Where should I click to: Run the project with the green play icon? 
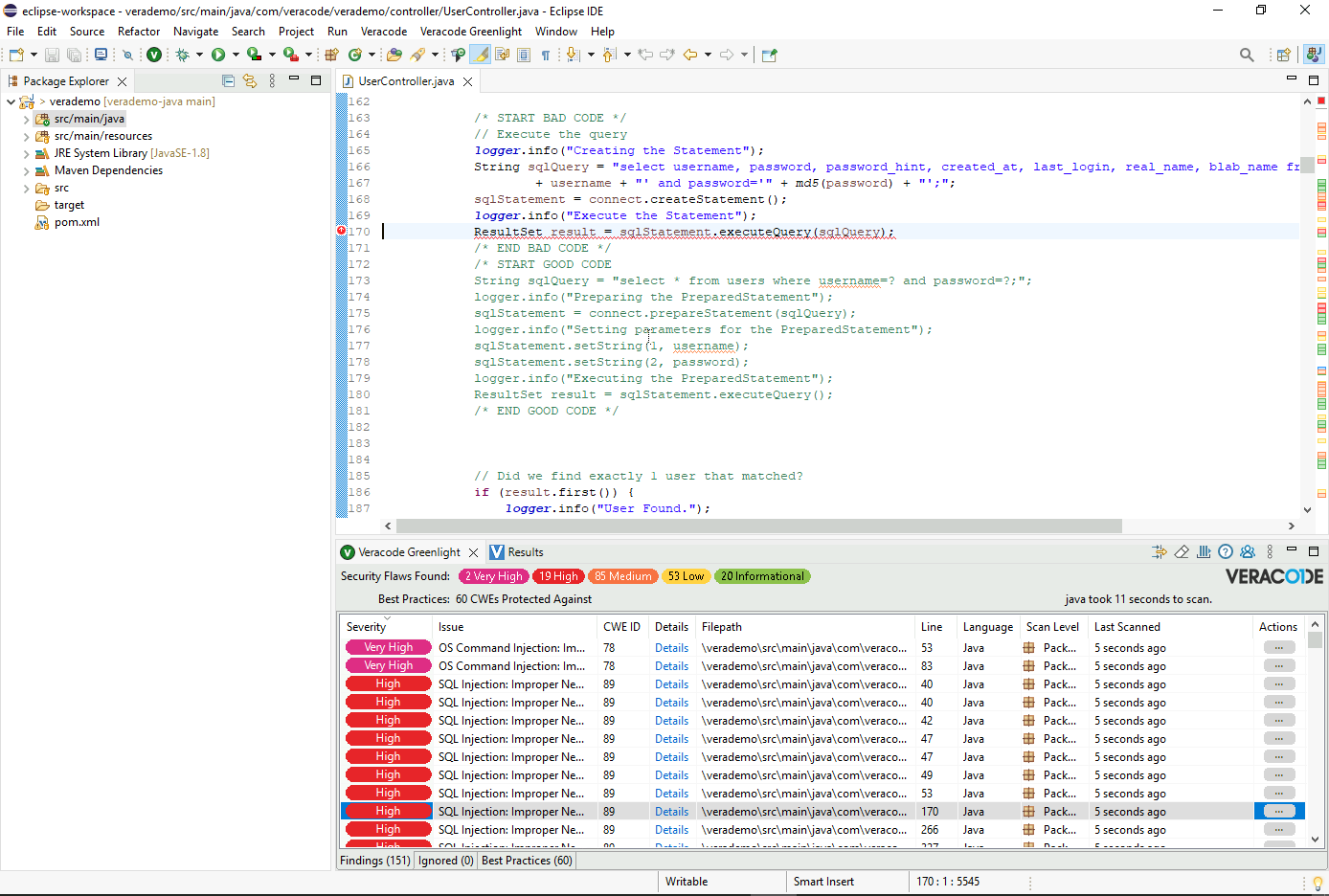click(218, 55)
